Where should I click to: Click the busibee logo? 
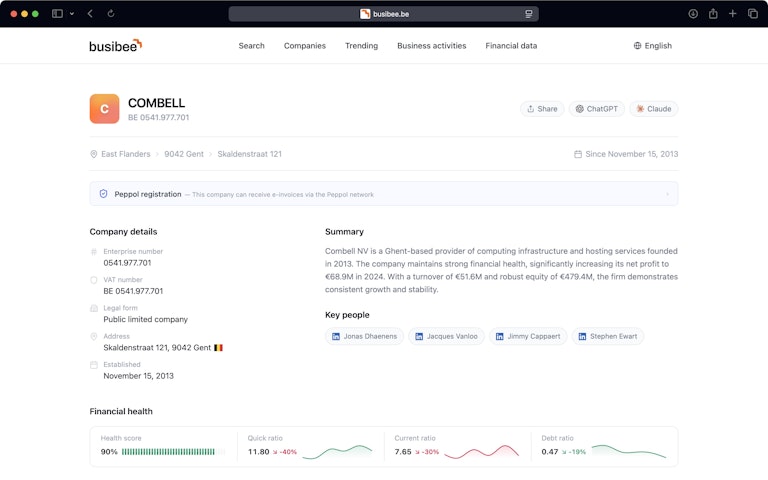(x=115, y=45)
